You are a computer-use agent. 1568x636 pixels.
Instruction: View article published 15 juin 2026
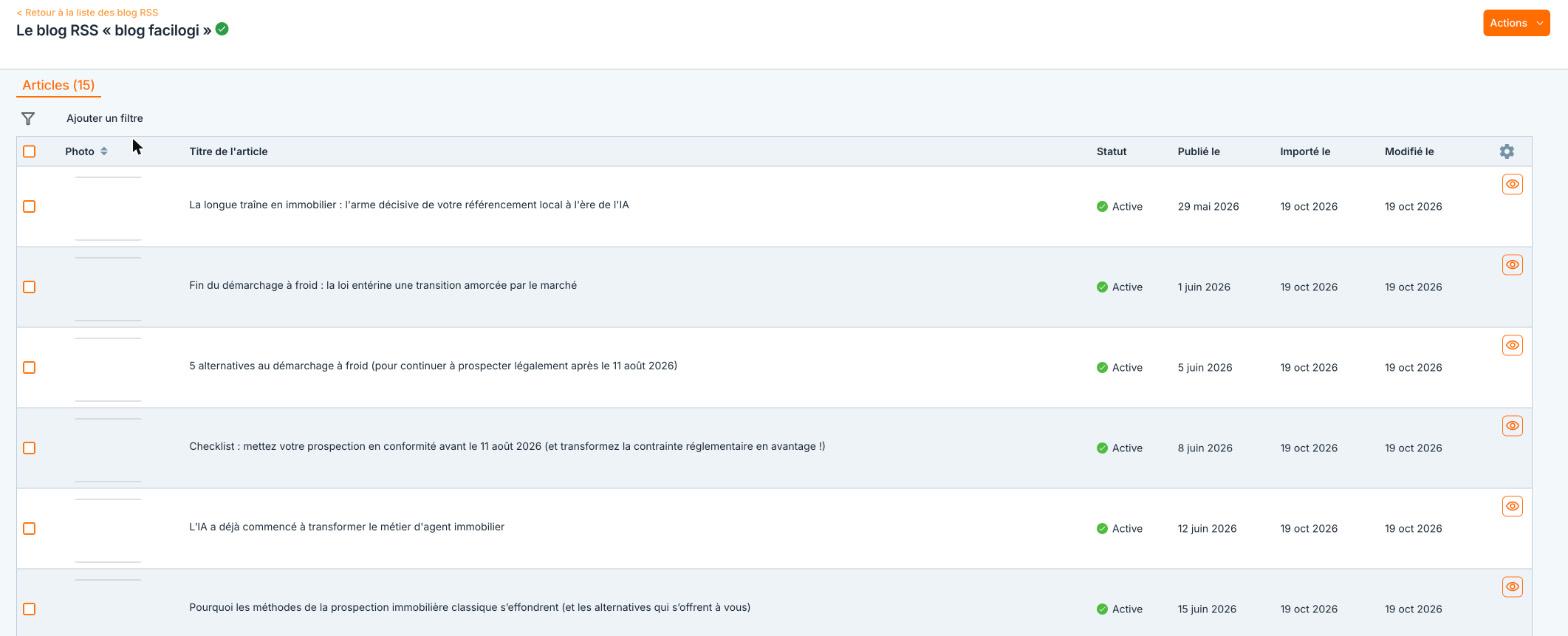pos(1512,587)
